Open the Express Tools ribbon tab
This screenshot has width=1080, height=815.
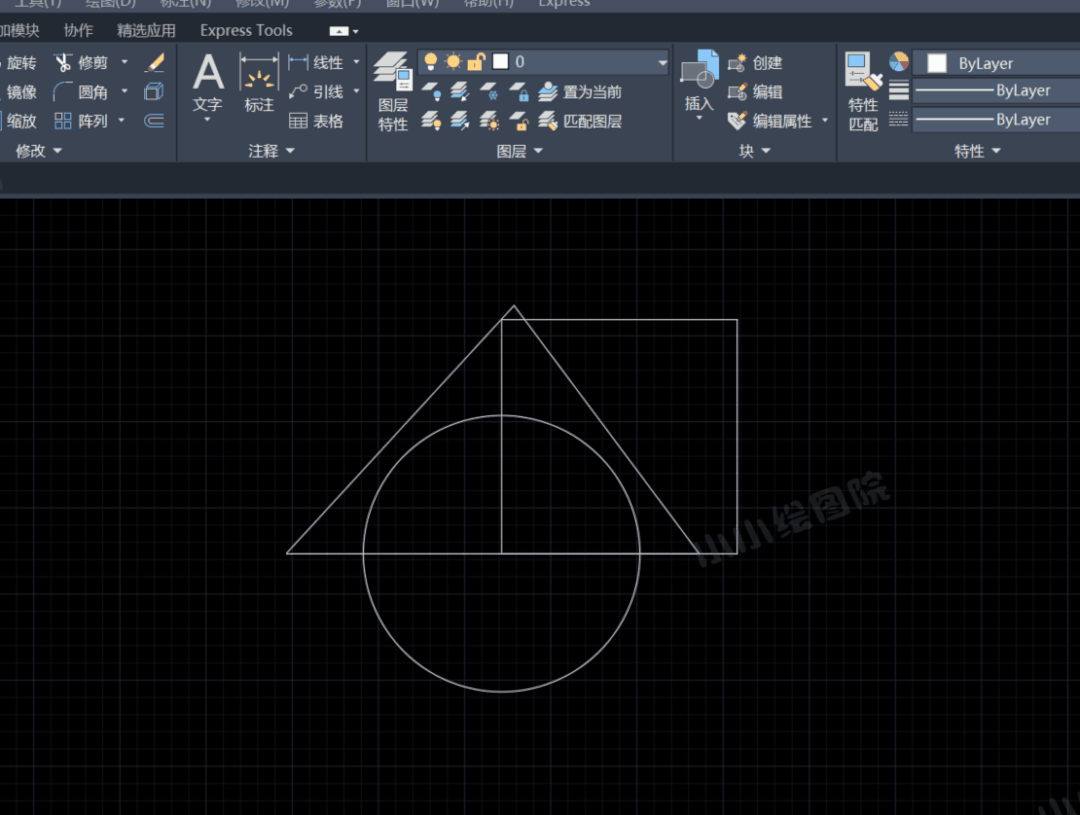(246, 30)
